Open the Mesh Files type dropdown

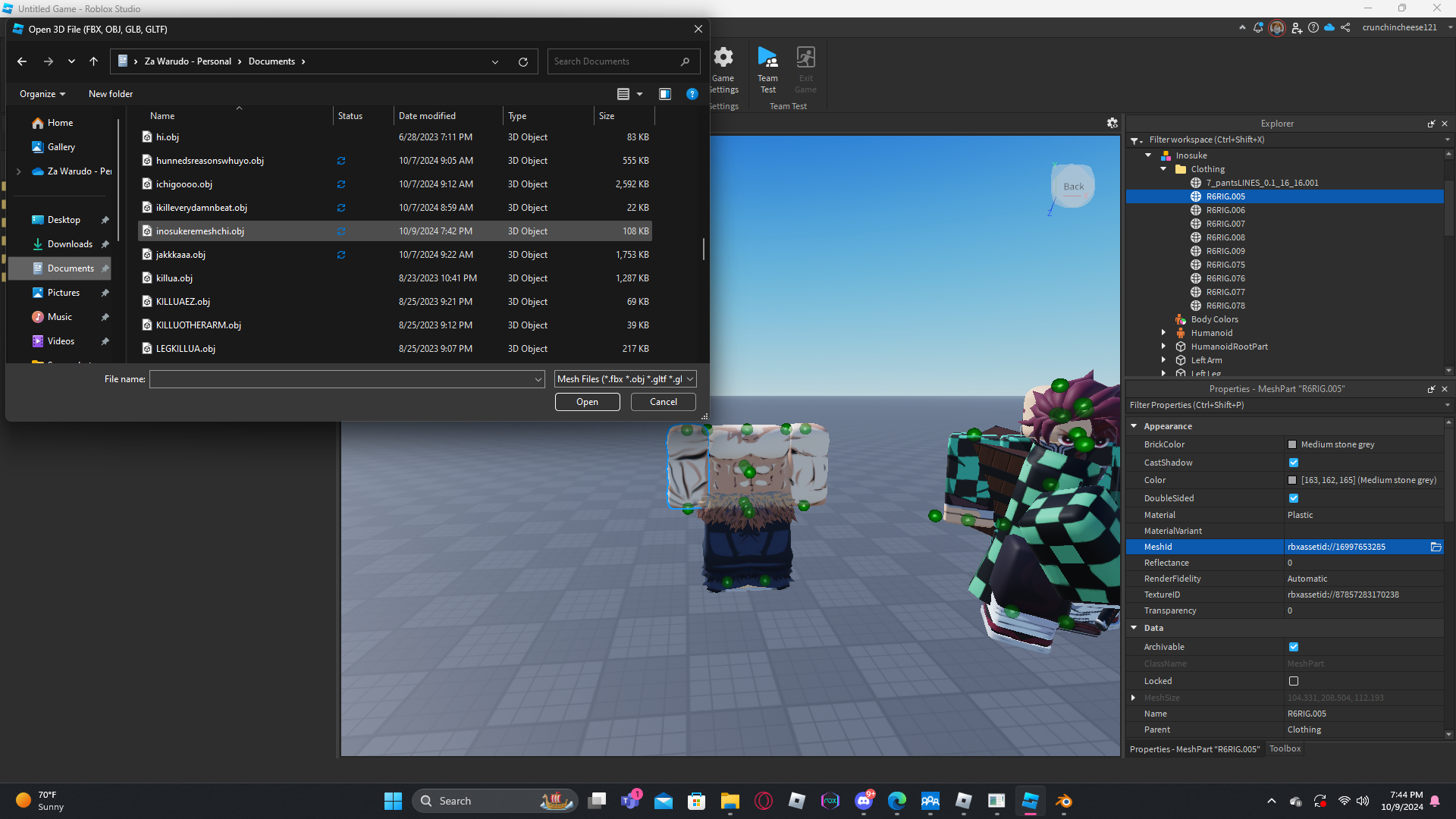[x=625, y=379]
